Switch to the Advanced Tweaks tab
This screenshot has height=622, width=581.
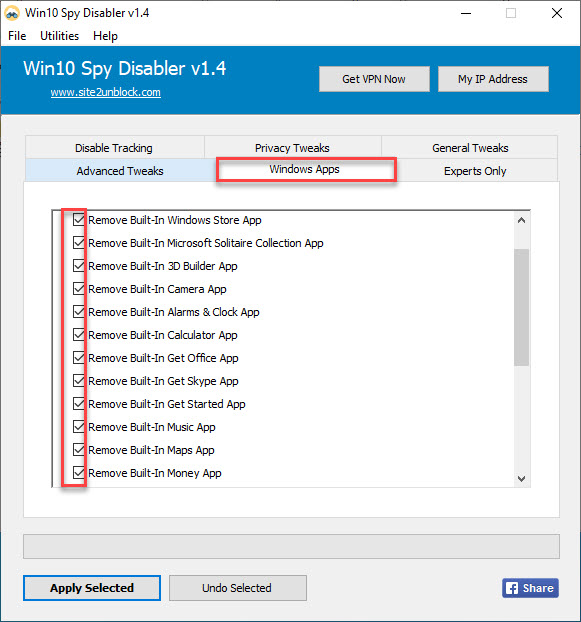[120, 171]
